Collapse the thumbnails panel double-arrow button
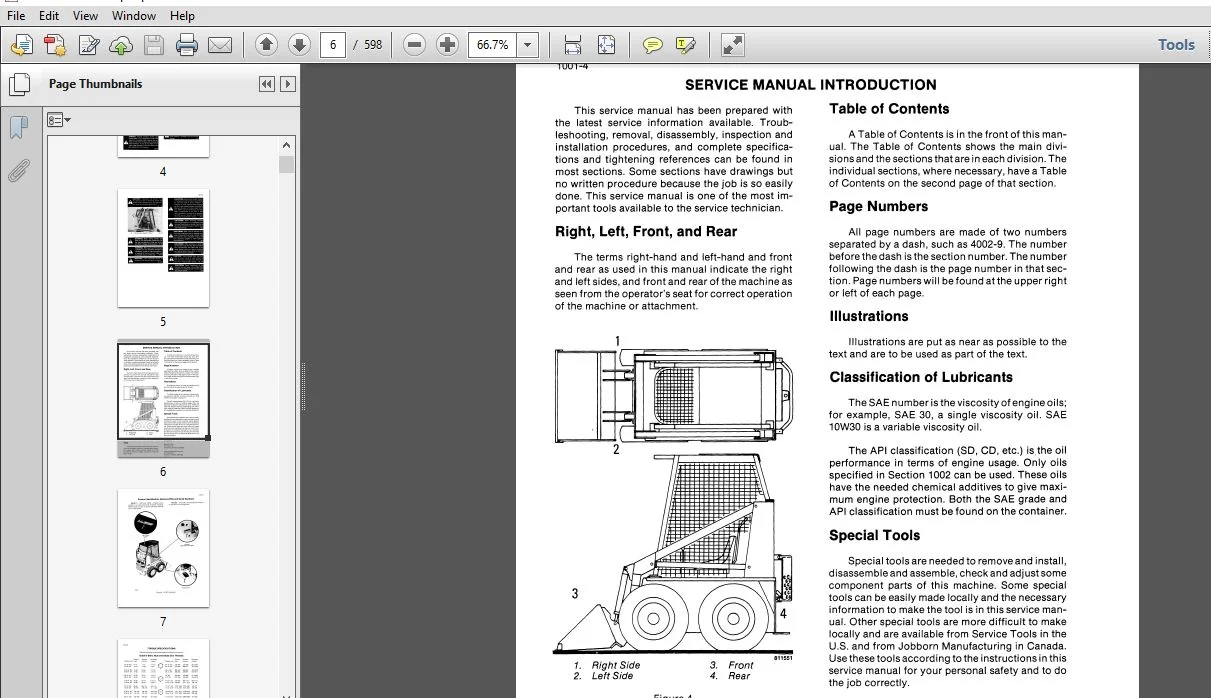This screenshot has height=698, width=1211. click(x=267, y=84)
